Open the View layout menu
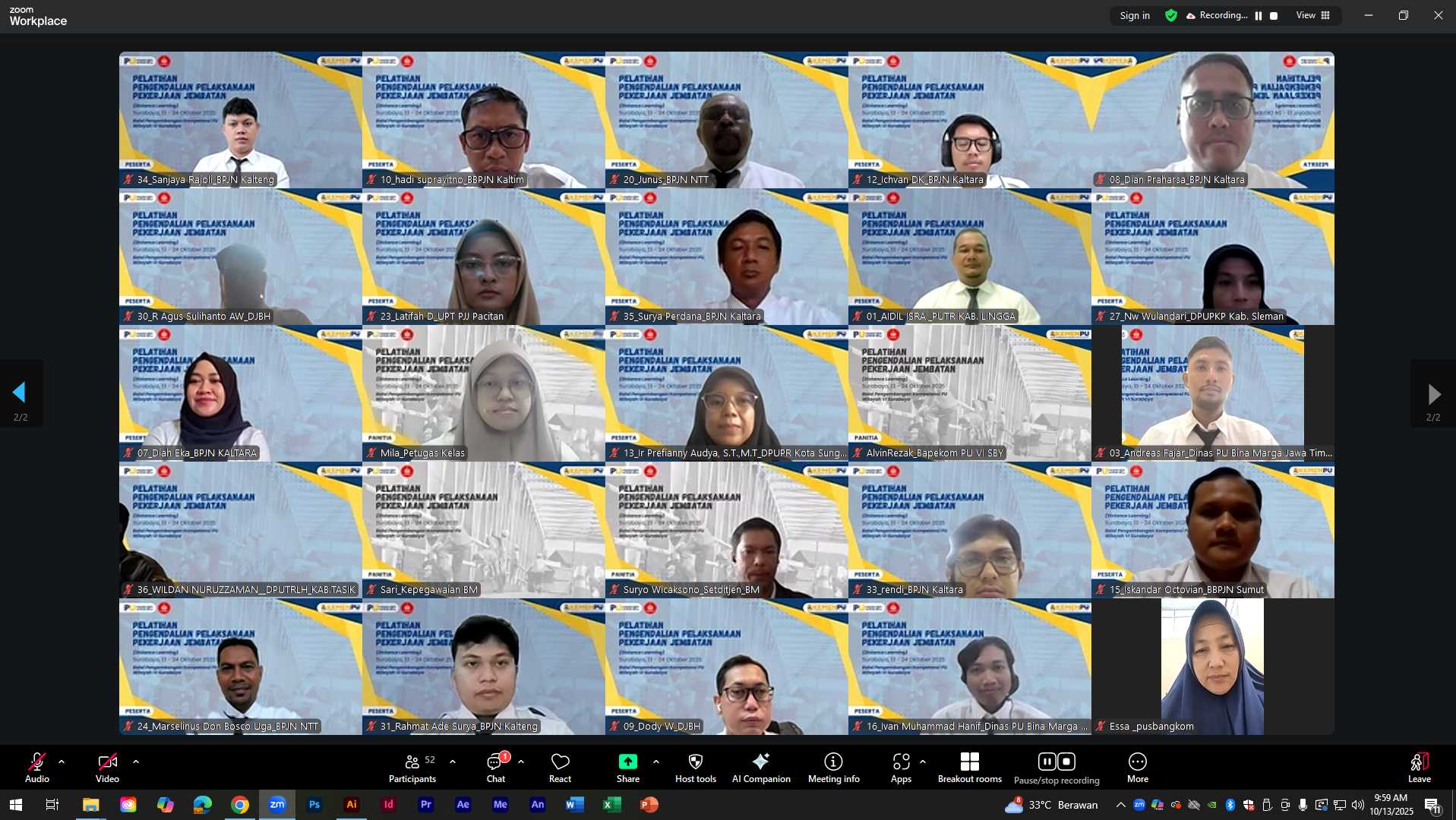This screenshot has height=820, width=1456. click(1313, 16)
